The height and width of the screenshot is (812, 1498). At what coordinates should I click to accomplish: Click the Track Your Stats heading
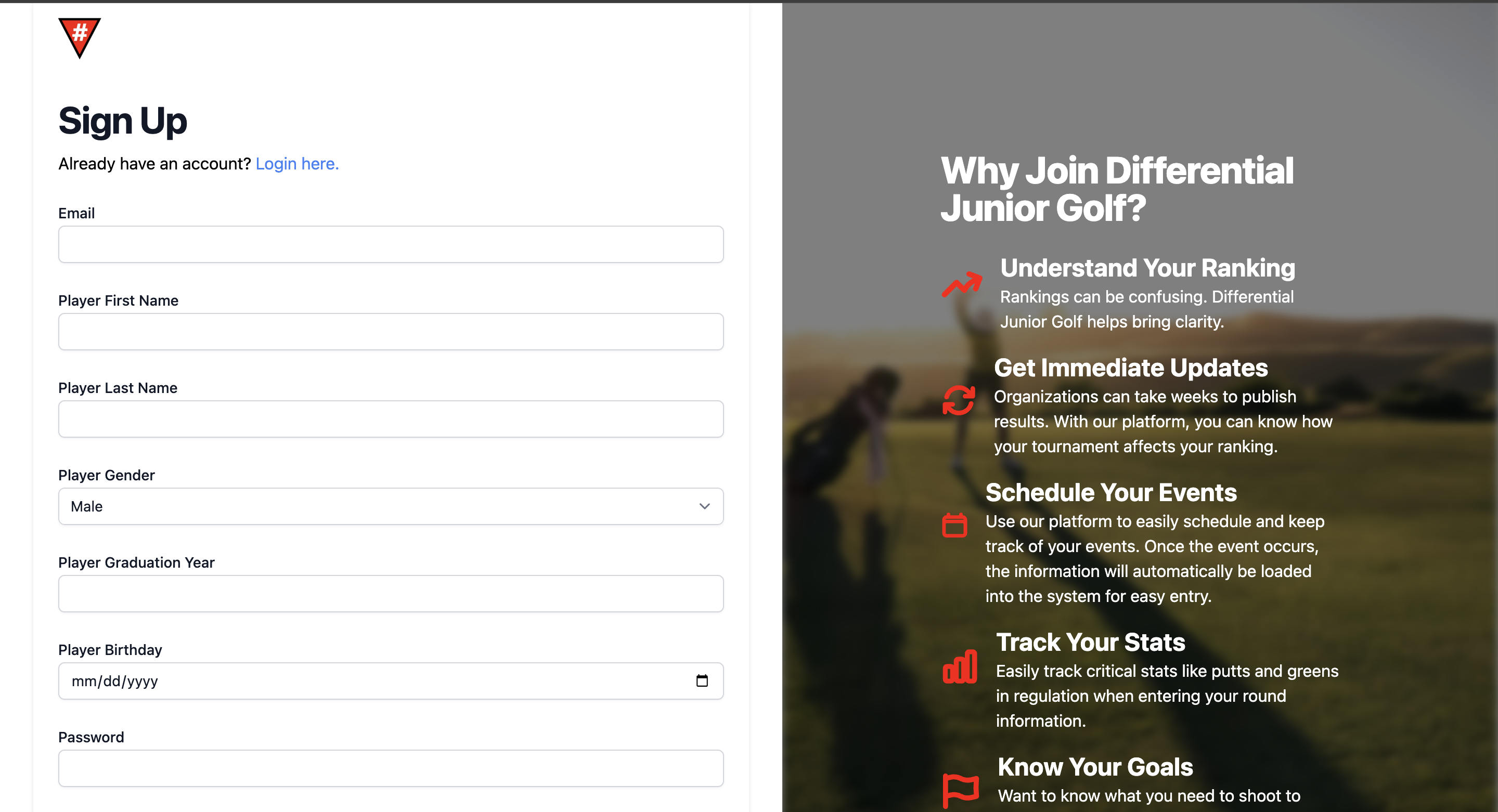pos(1090,643)
